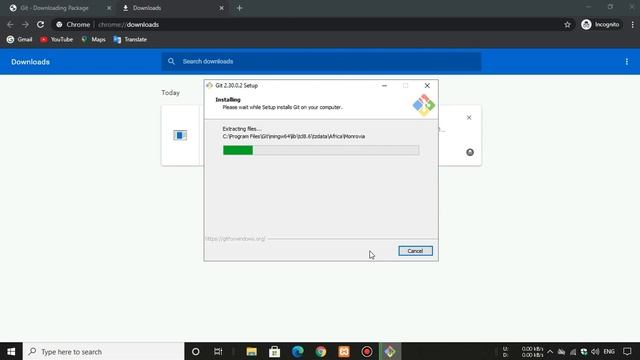Image resolution: width=640 pixels, height=360 pixels.
Task: Close the Git - Downloading Package tab
Action: [x=109, y=8]
